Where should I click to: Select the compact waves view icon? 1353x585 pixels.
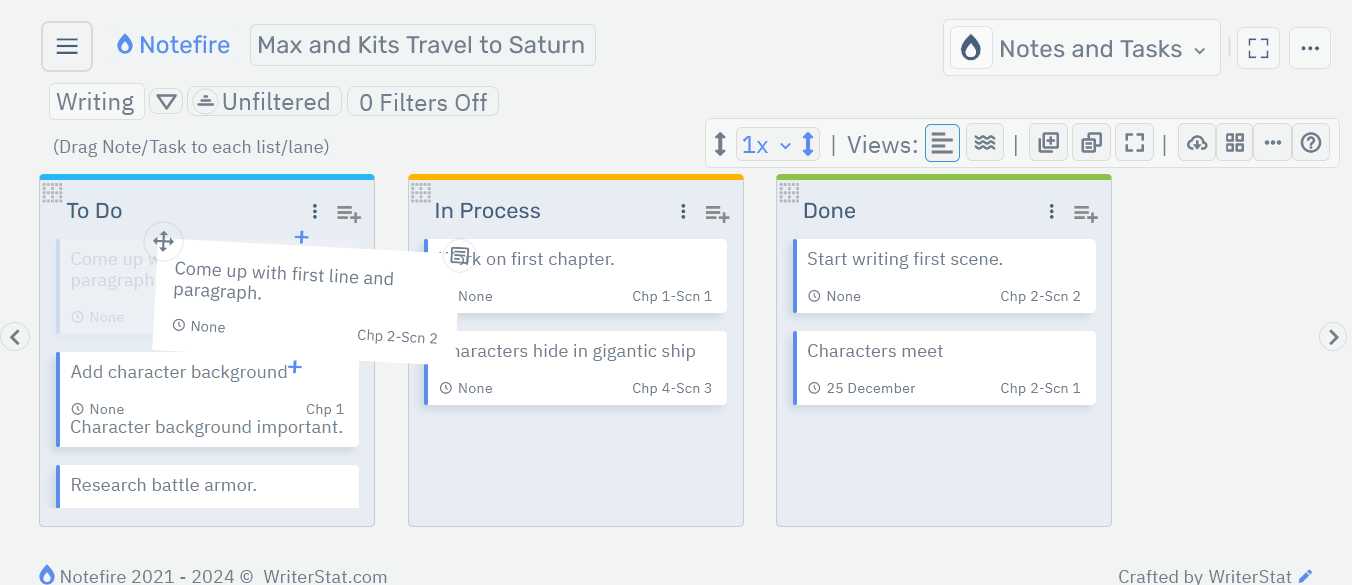pos(984,142)
